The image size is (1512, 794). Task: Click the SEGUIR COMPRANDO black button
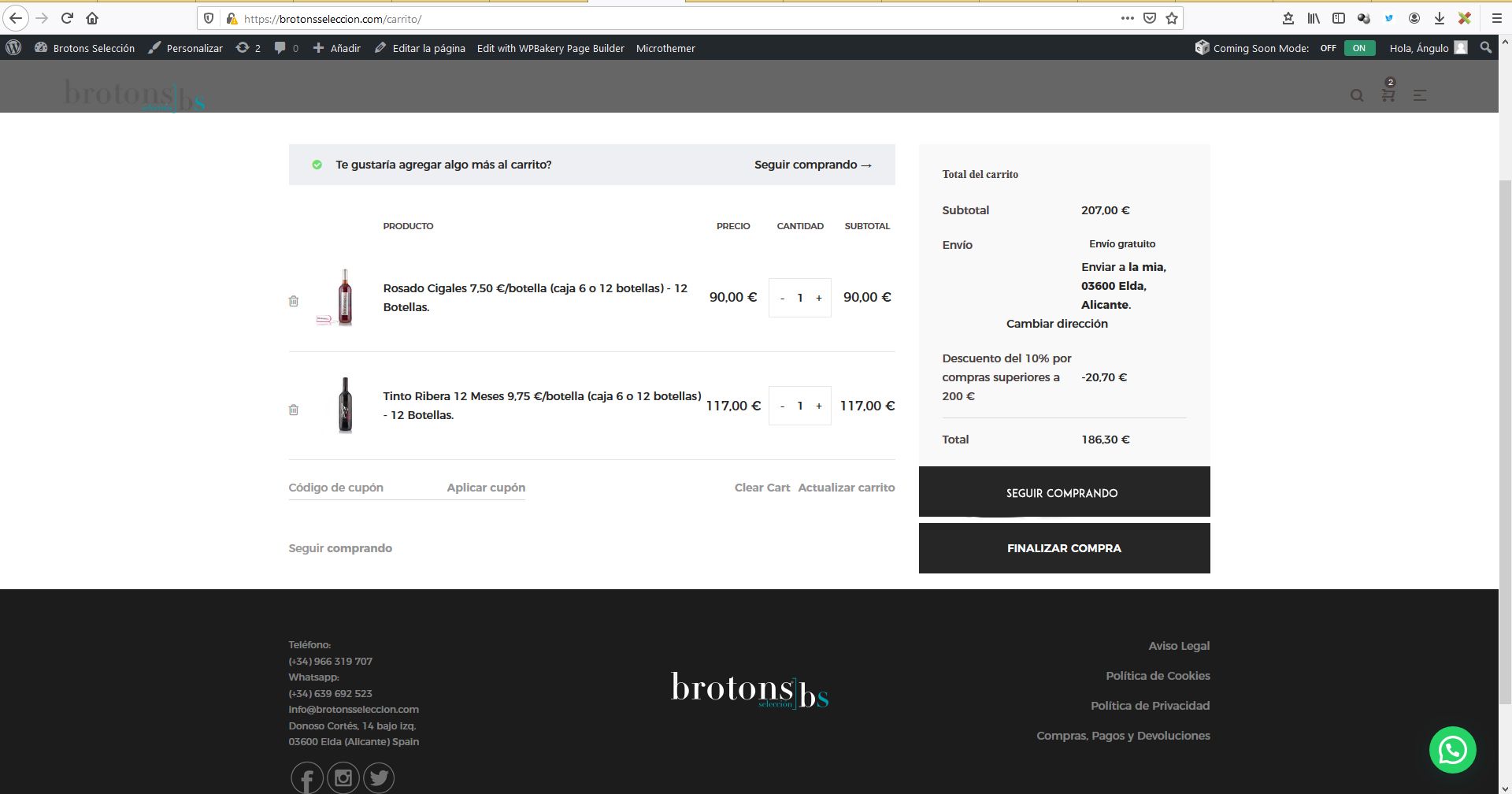(1064, 492)
